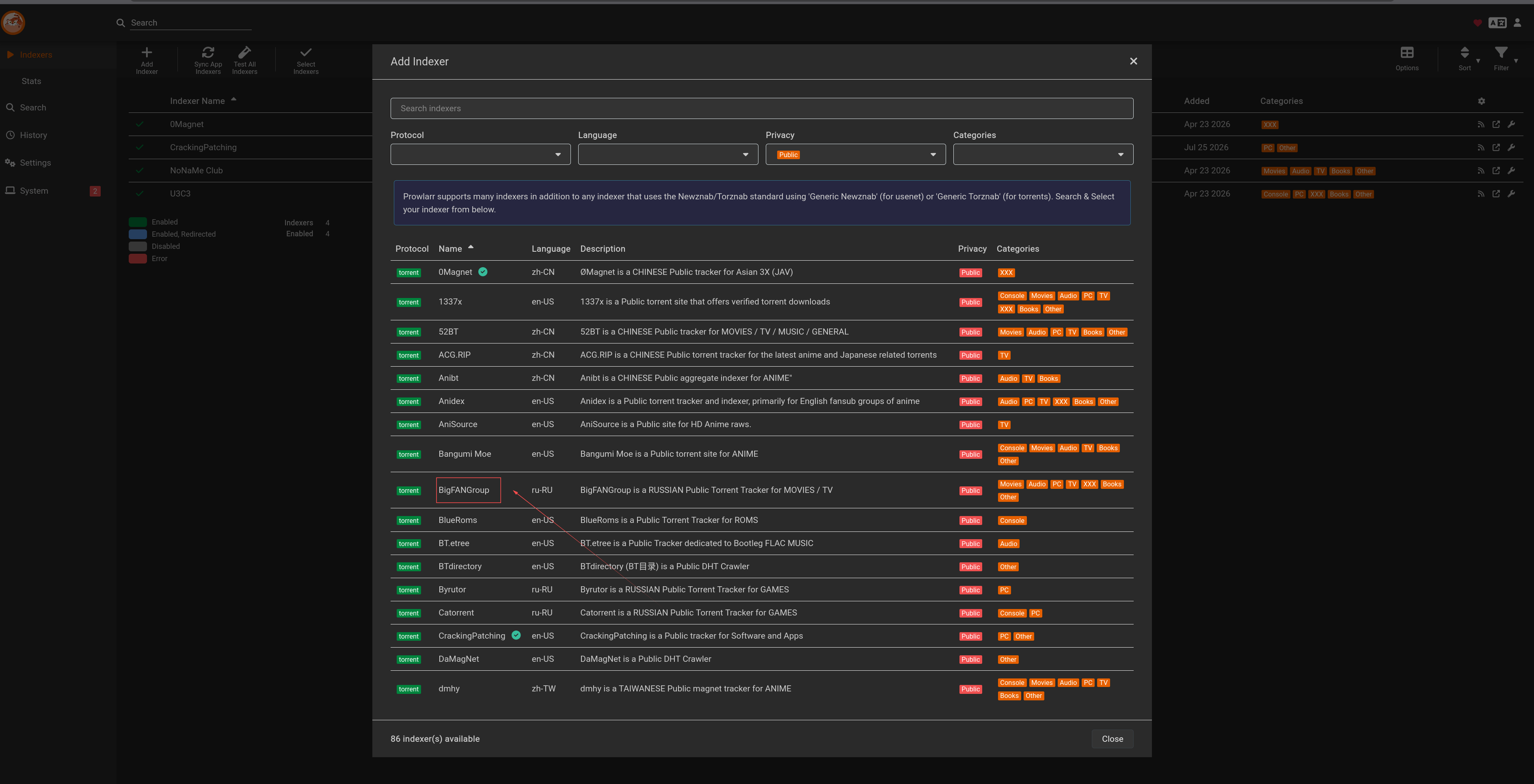Open table settings gear icon
Screen dimensions: 1534x784
[x=1481, y=101]
